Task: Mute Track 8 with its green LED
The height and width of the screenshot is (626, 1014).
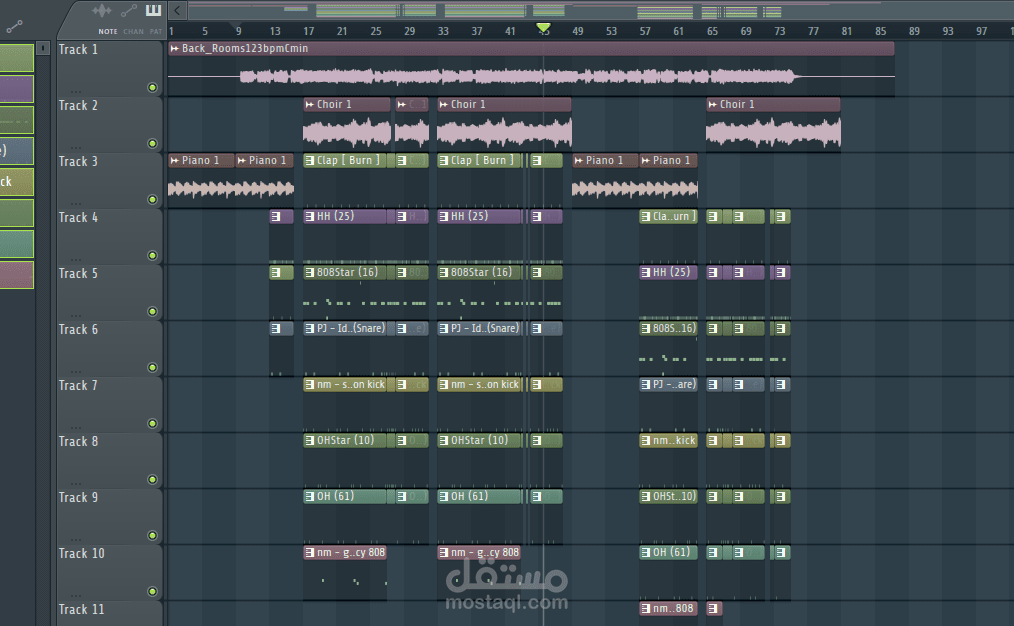Action: coord(153,479)
